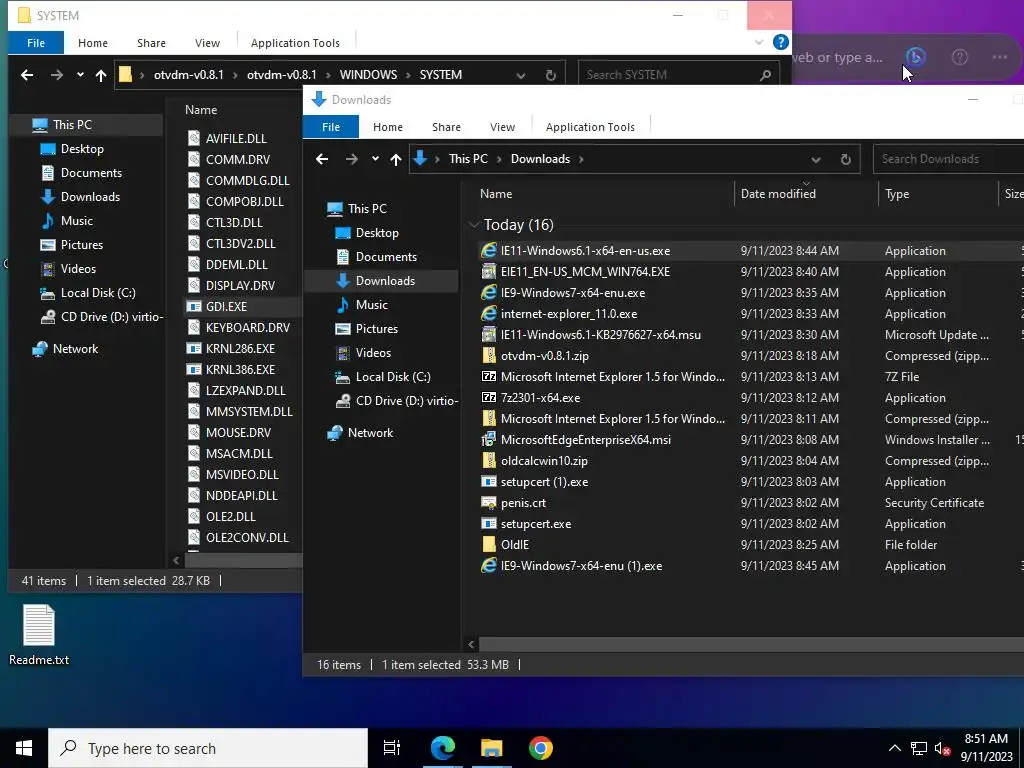Image resolution: width=1024 pixels, height=768 pixels.
Task: Select Music in Downloads window sidebar
Action: (372, 305)
